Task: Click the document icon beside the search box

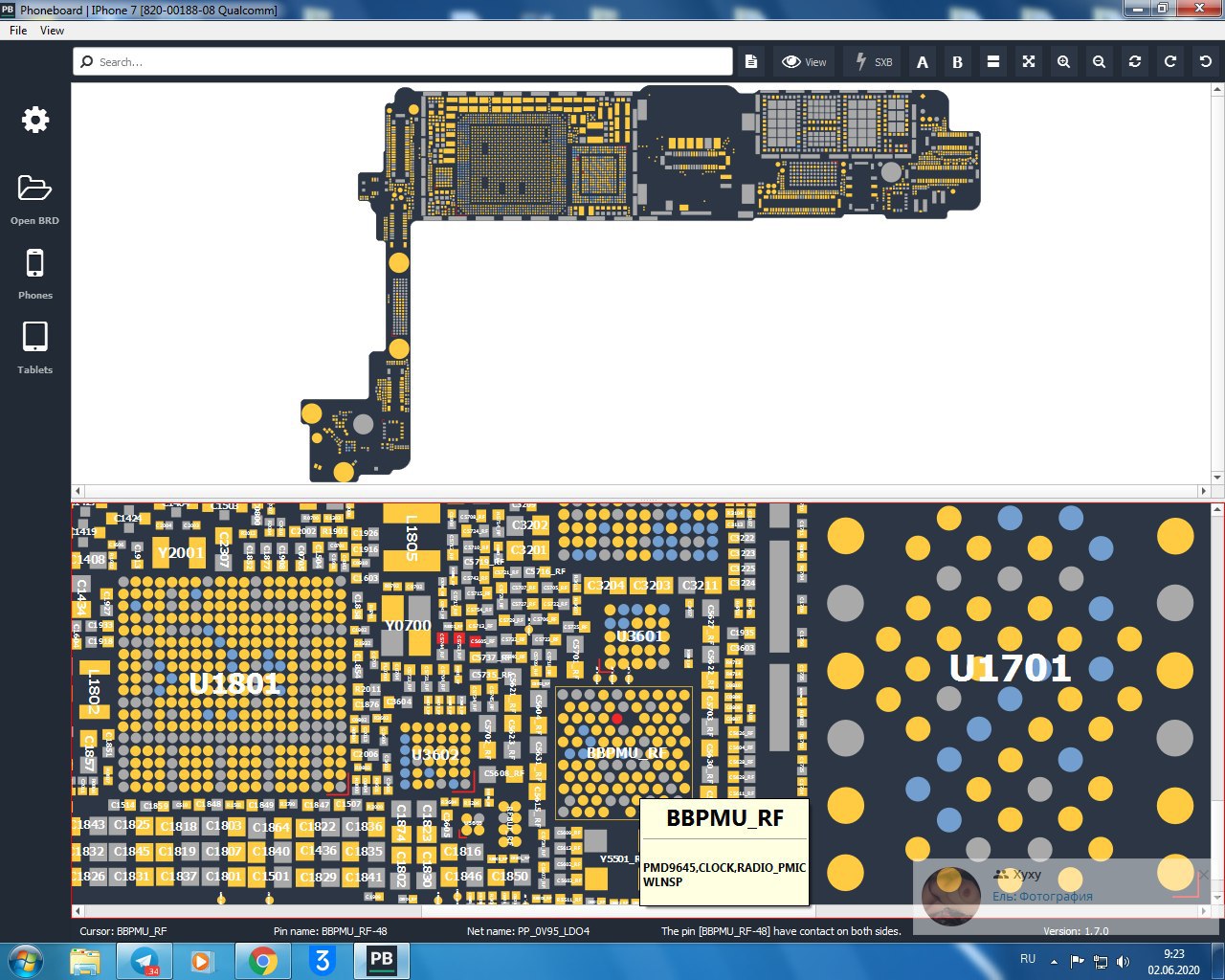Action: [751, 61]
